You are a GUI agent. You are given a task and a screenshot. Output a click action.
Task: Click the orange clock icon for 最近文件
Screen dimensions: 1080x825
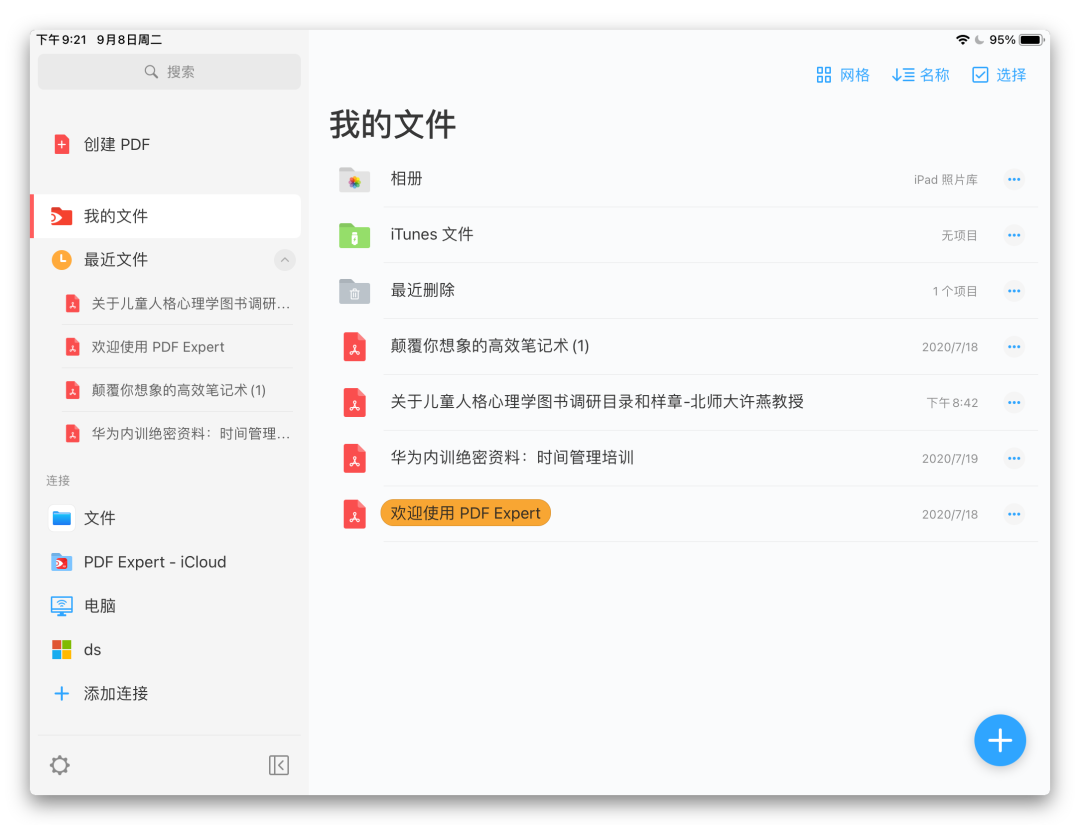click(62, 260)
